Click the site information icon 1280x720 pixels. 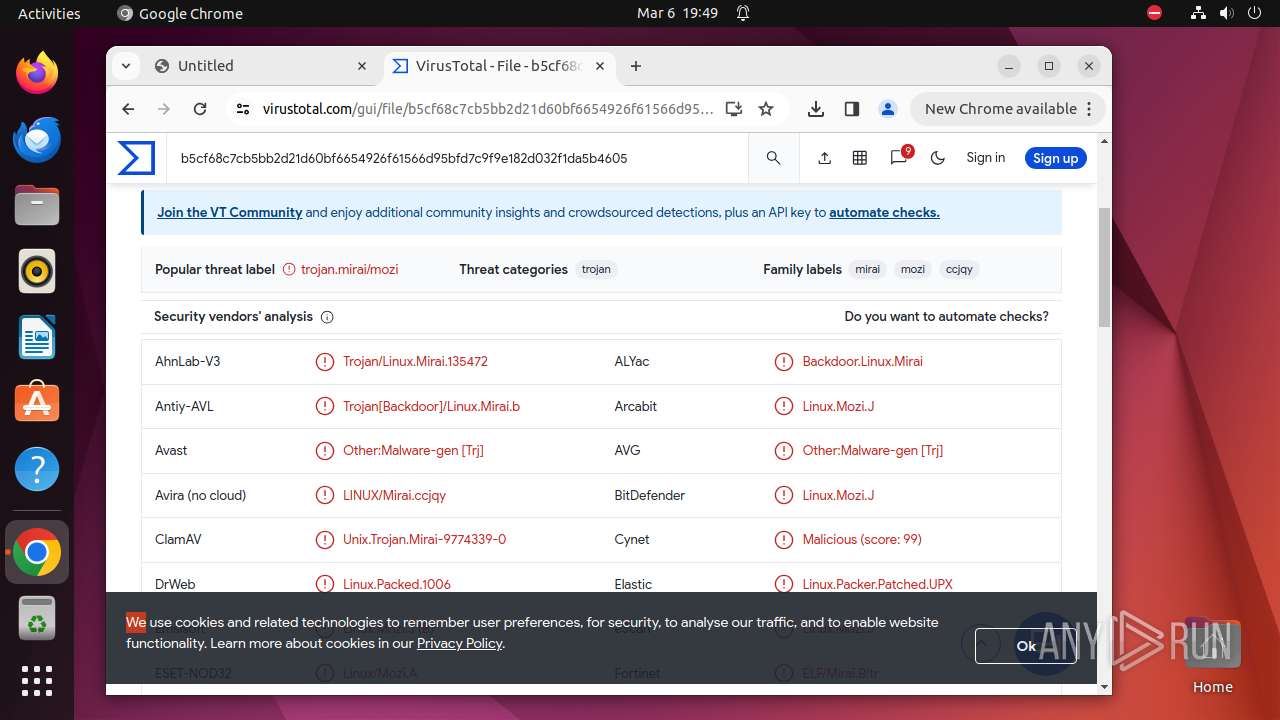click(243, 109)
